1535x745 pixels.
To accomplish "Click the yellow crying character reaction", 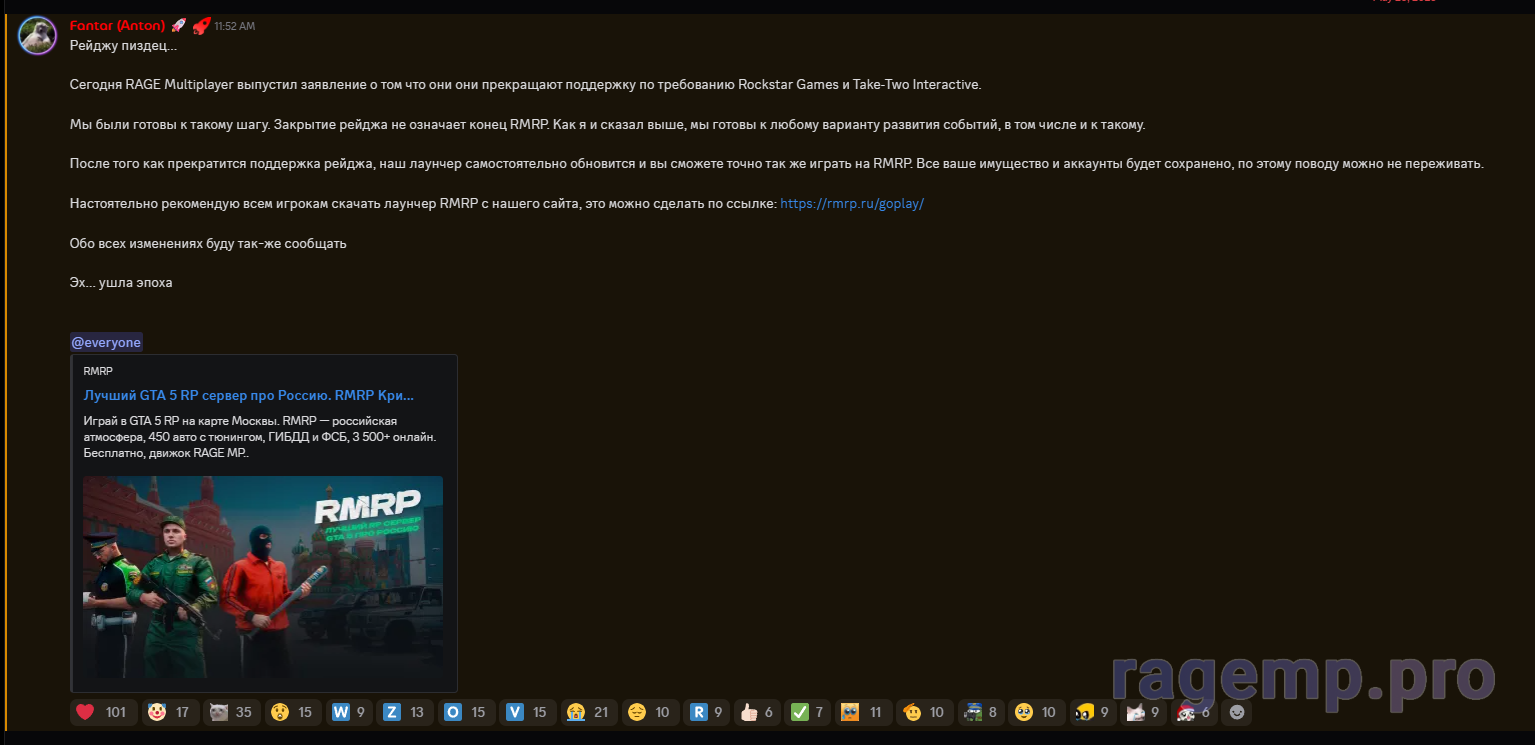I will point(1093,712).
